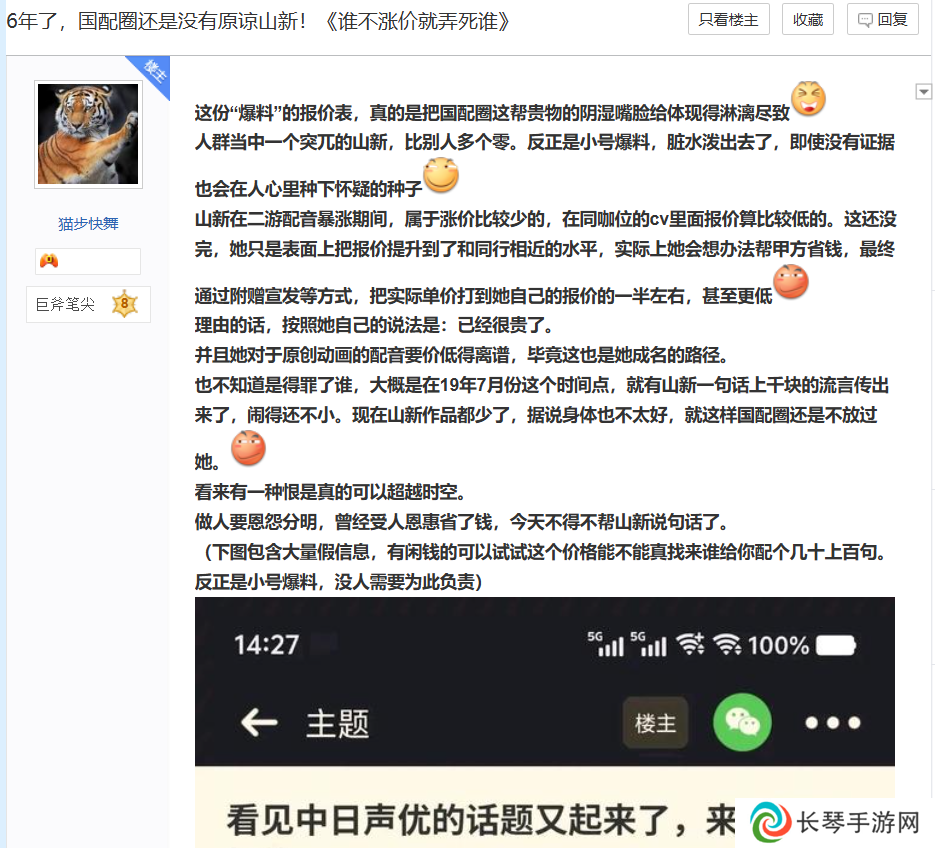Open the post options dropdown arrow
935x848 pixels.
(x=923, y=91)
